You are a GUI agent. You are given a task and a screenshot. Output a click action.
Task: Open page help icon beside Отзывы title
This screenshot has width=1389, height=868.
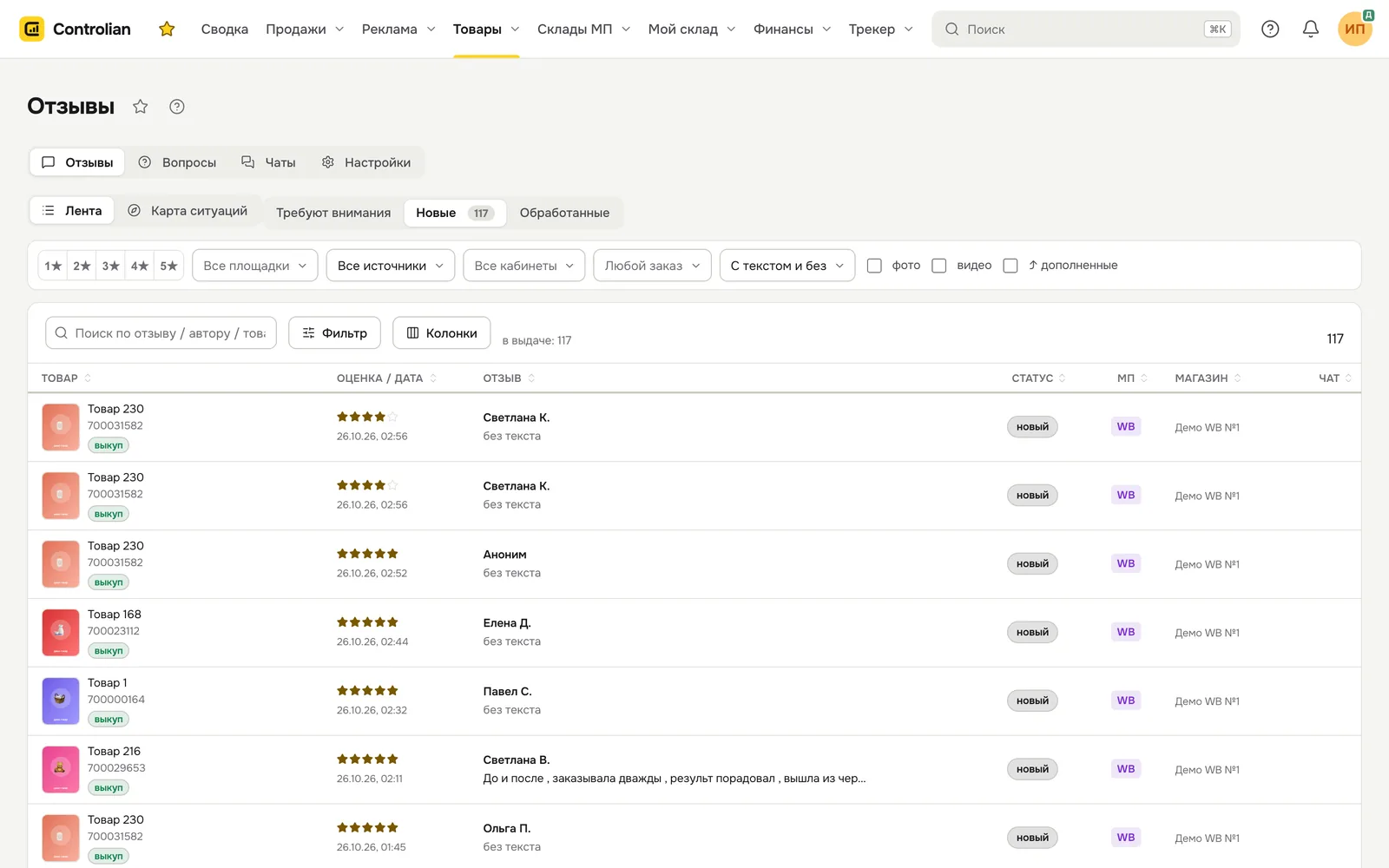177,107
